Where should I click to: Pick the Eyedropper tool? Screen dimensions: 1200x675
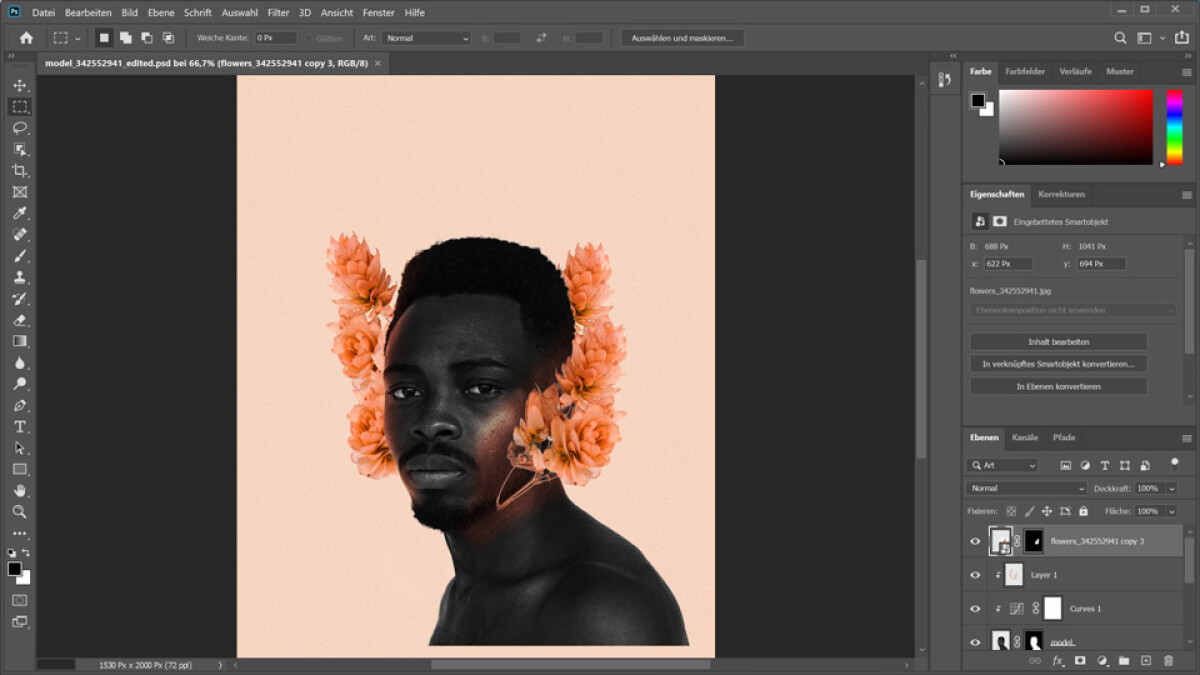tap(19, 214)
